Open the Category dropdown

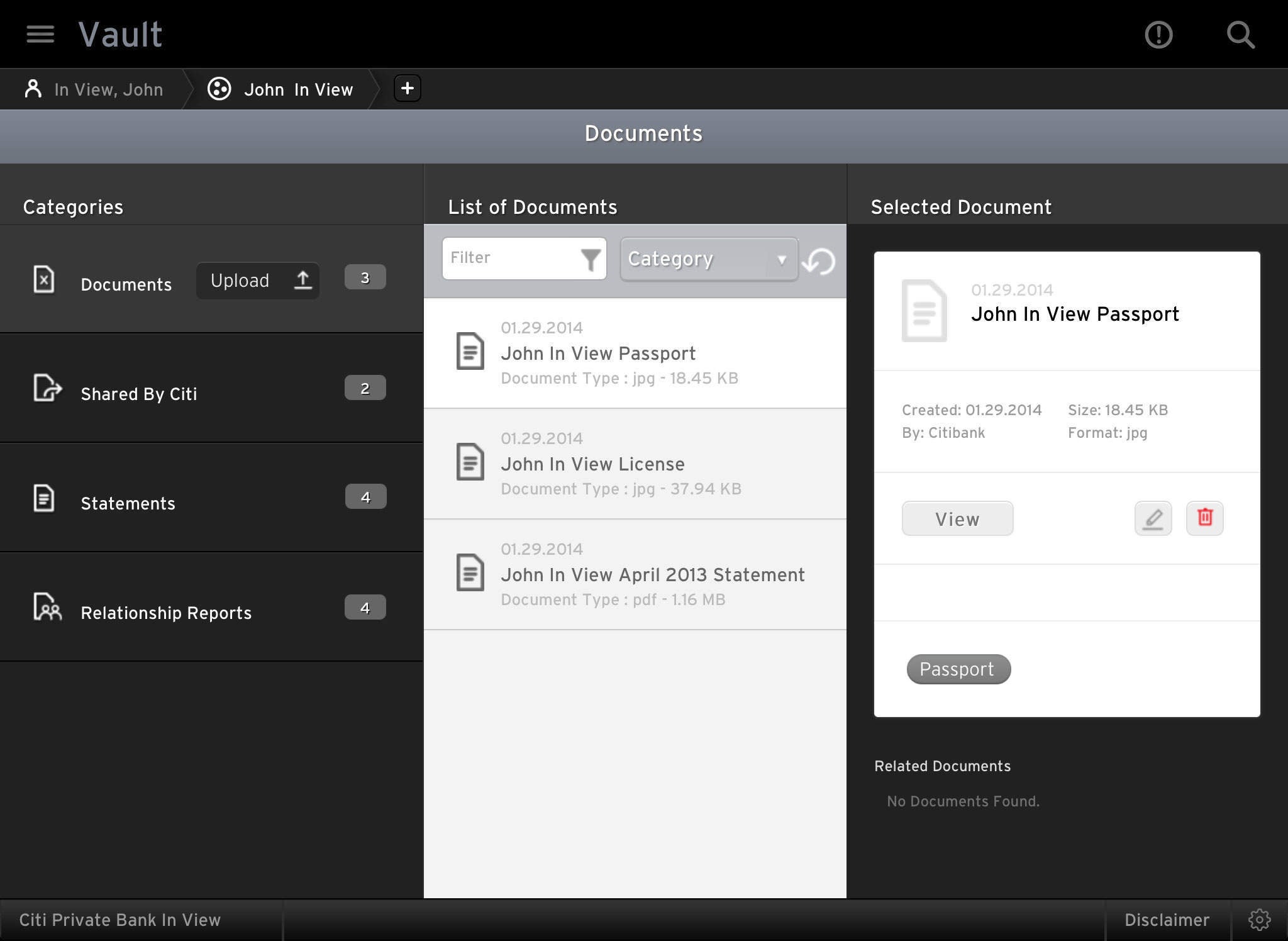click(x=709, y=259)
